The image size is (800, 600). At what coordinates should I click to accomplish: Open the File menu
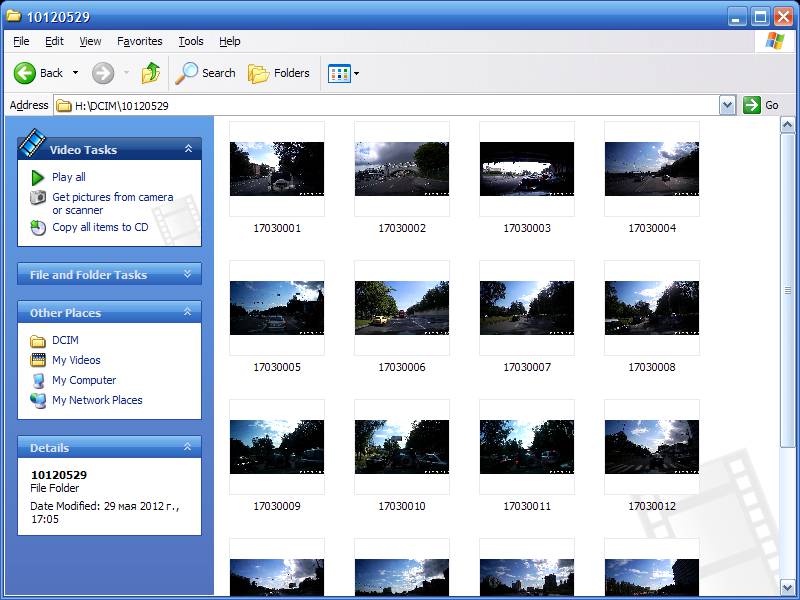(x=21, y=41)
